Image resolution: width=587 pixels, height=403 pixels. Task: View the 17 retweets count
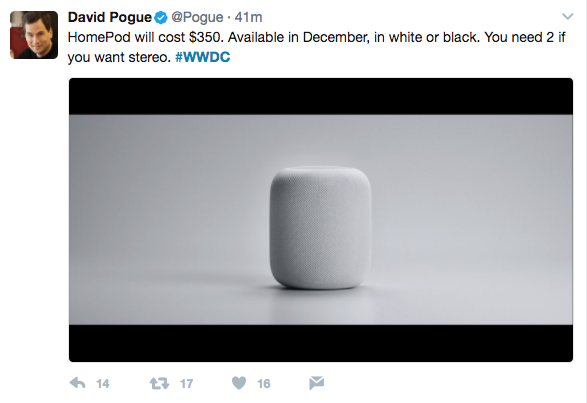(x=186, y=384)
